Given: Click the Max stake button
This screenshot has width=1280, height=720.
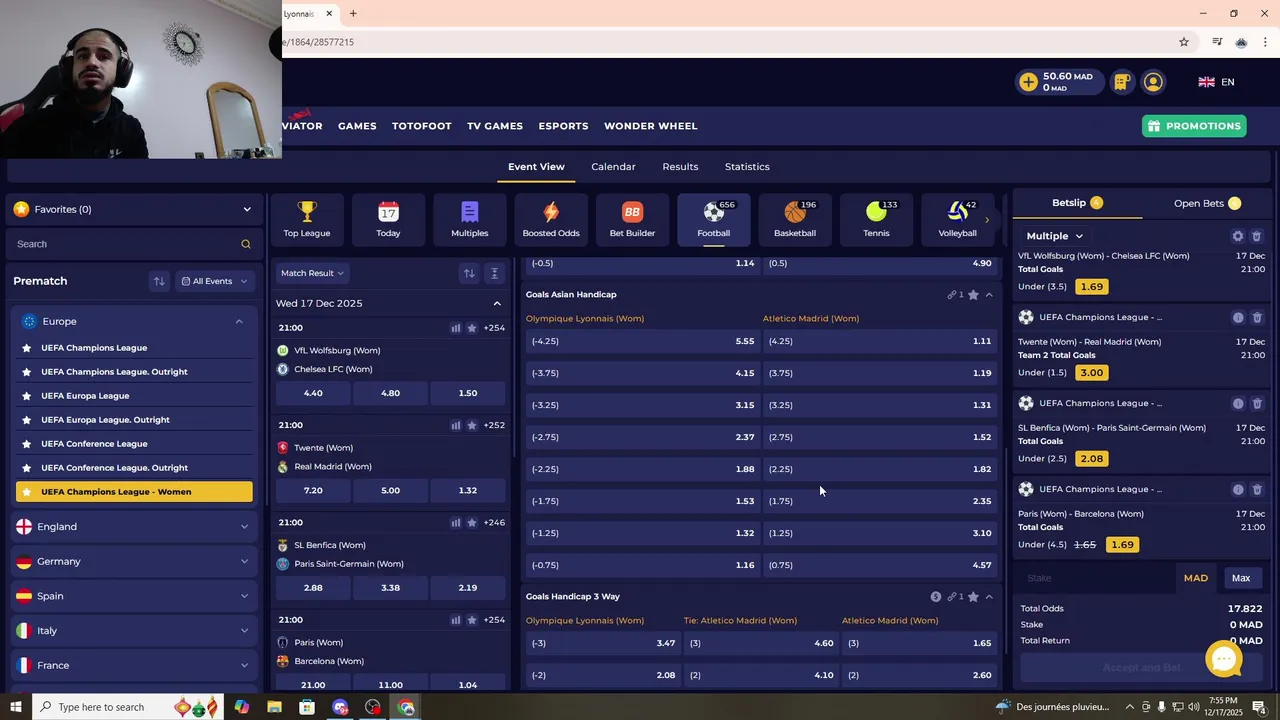Looking at the screenshot, I should click(1241, 578).
